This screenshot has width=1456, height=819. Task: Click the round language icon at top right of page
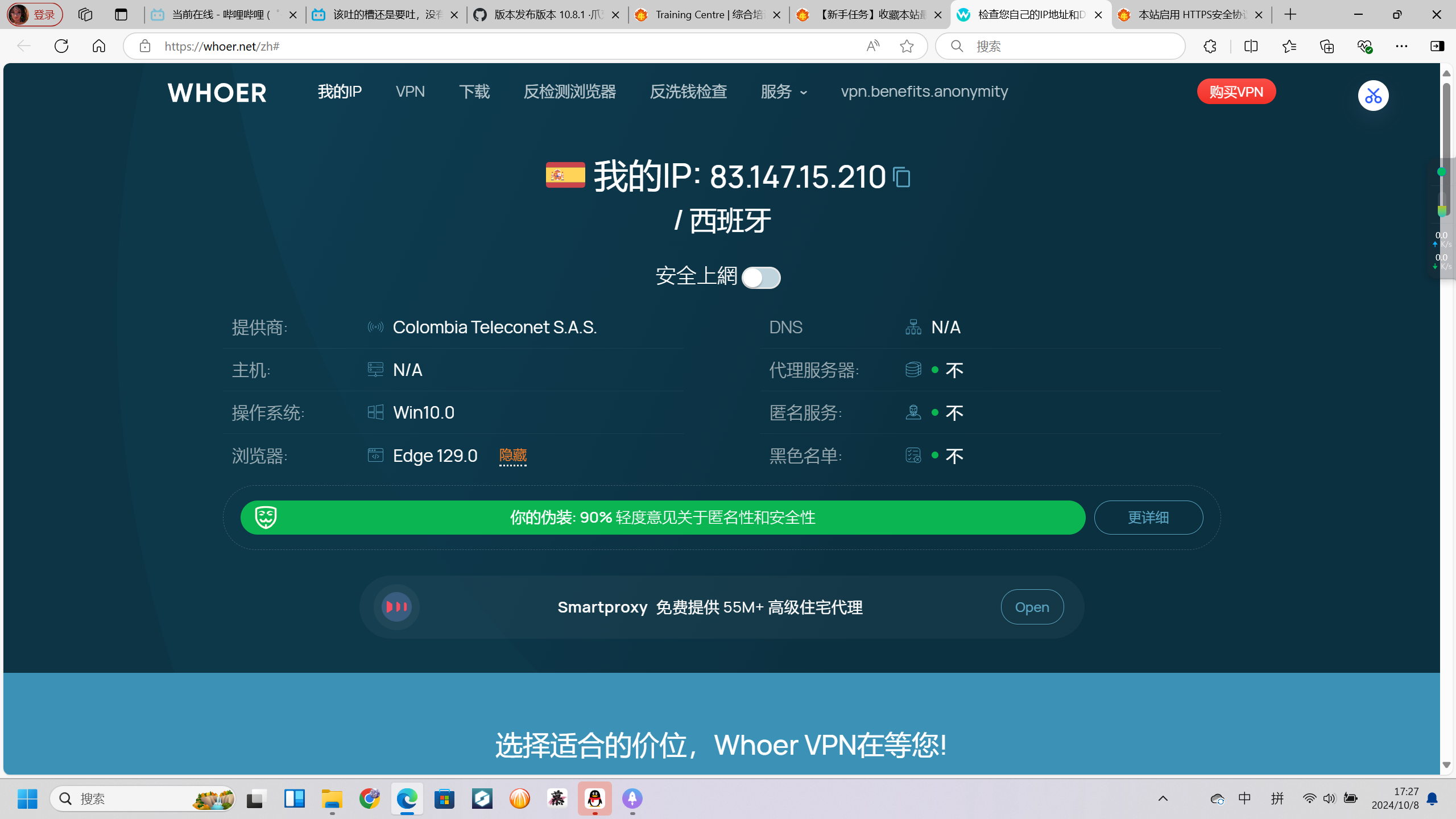[x=1373, y=96]
